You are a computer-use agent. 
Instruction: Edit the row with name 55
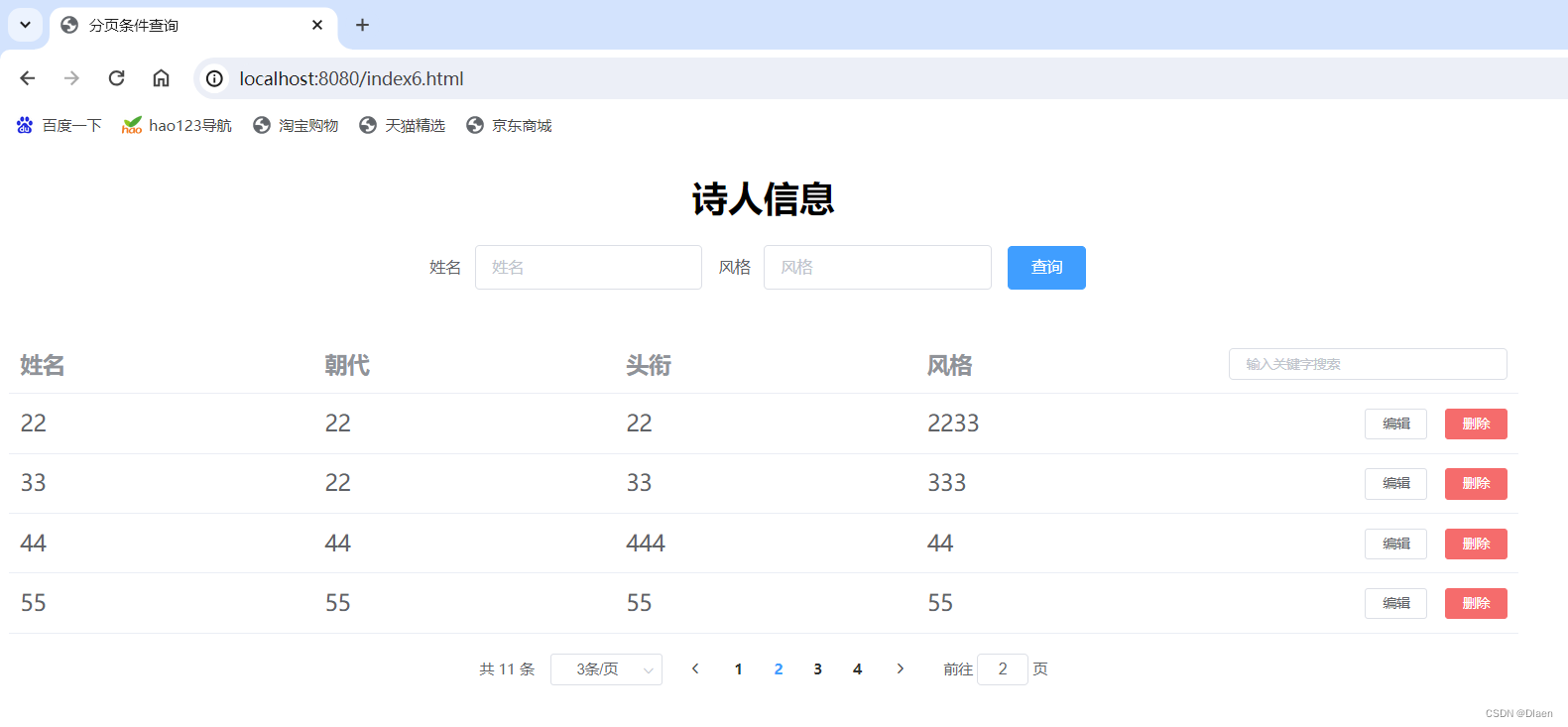coord(1395,603)
